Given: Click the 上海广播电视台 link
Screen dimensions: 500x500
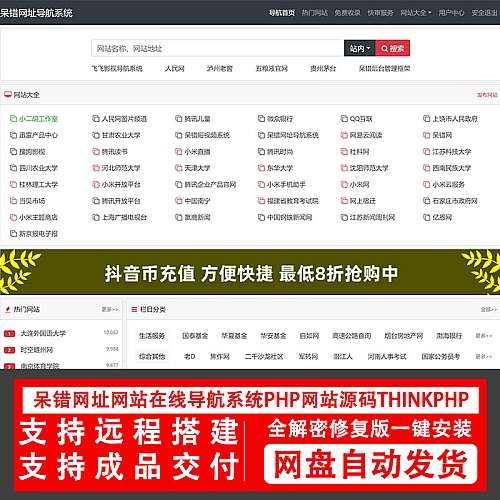Looking at the screenshot, I should click(124, 217).
